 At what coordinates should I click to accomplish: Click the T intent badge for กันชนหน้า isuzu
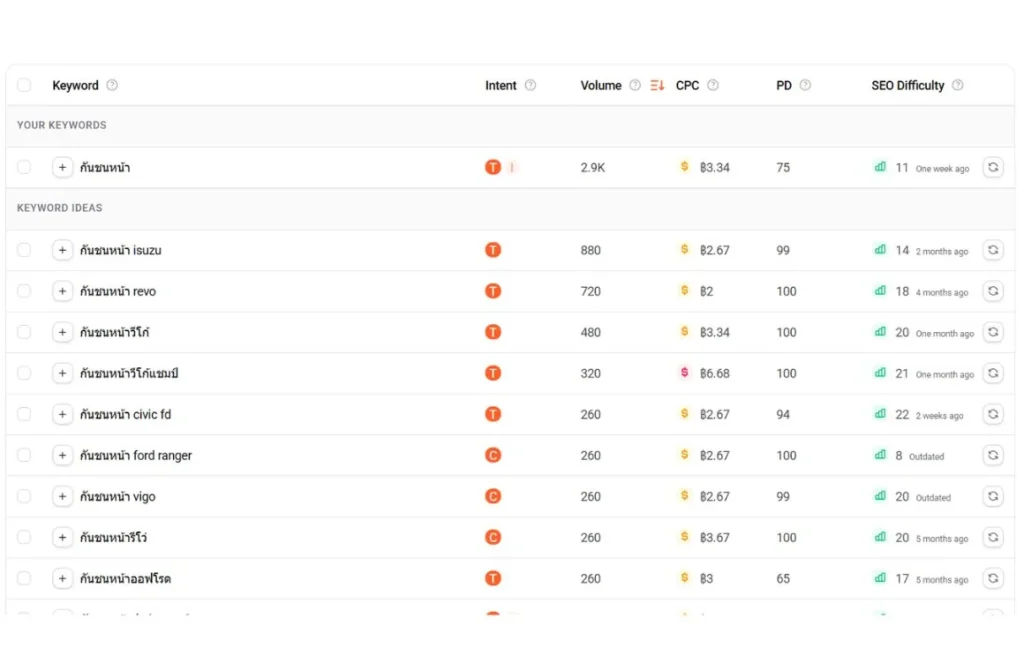point(493,250)
